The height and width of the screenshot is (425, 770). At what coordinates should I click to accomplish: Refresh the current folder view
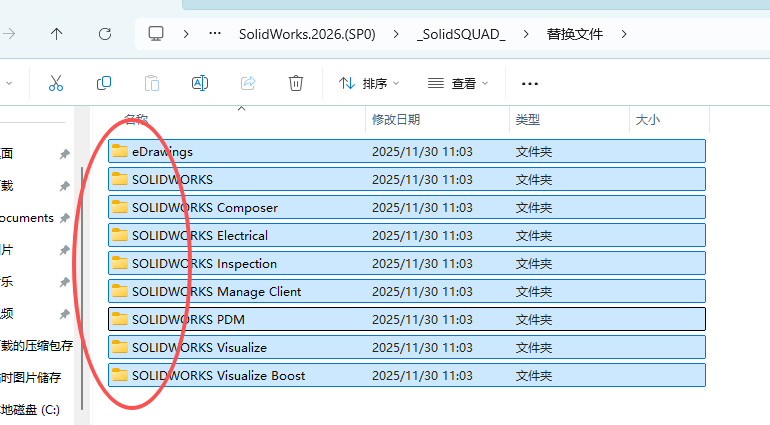click(105, 34)
